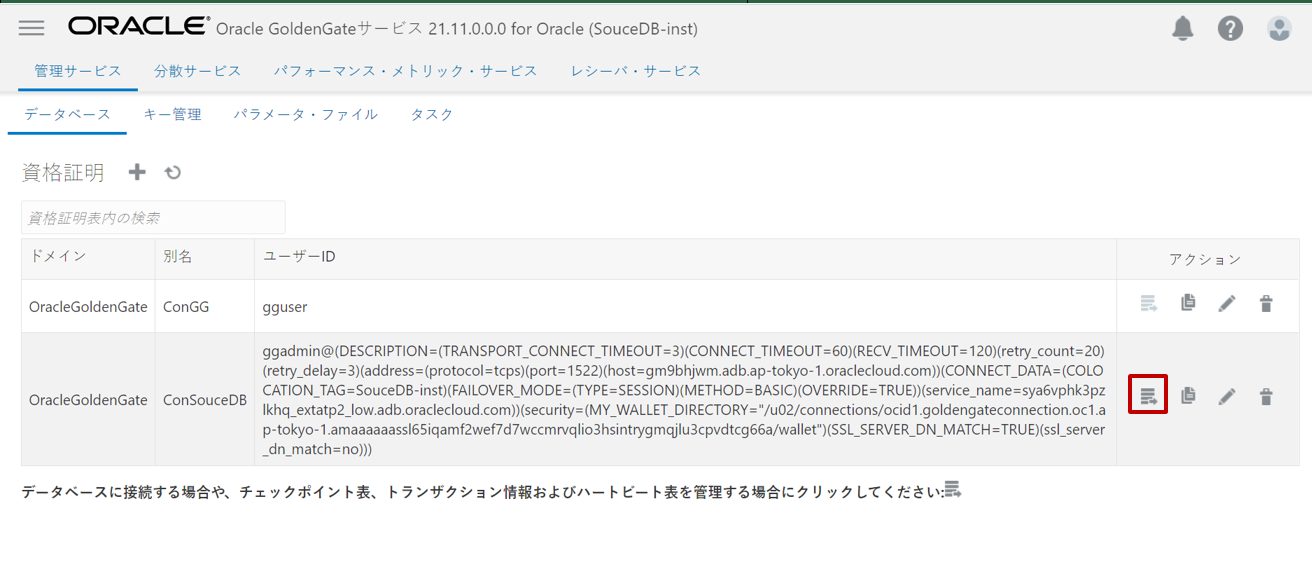1312x580 pixels.
Task: Open the hamburger navigation menu
Action: 31,28
